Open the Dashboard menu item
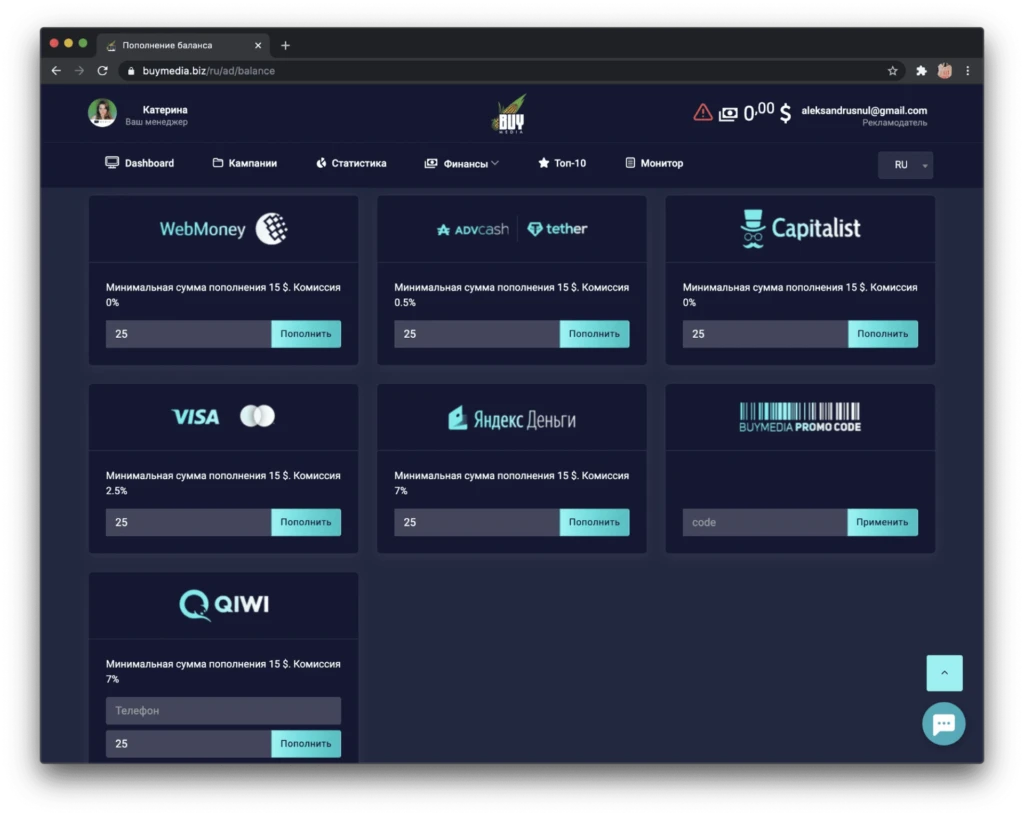 [140, 163]
